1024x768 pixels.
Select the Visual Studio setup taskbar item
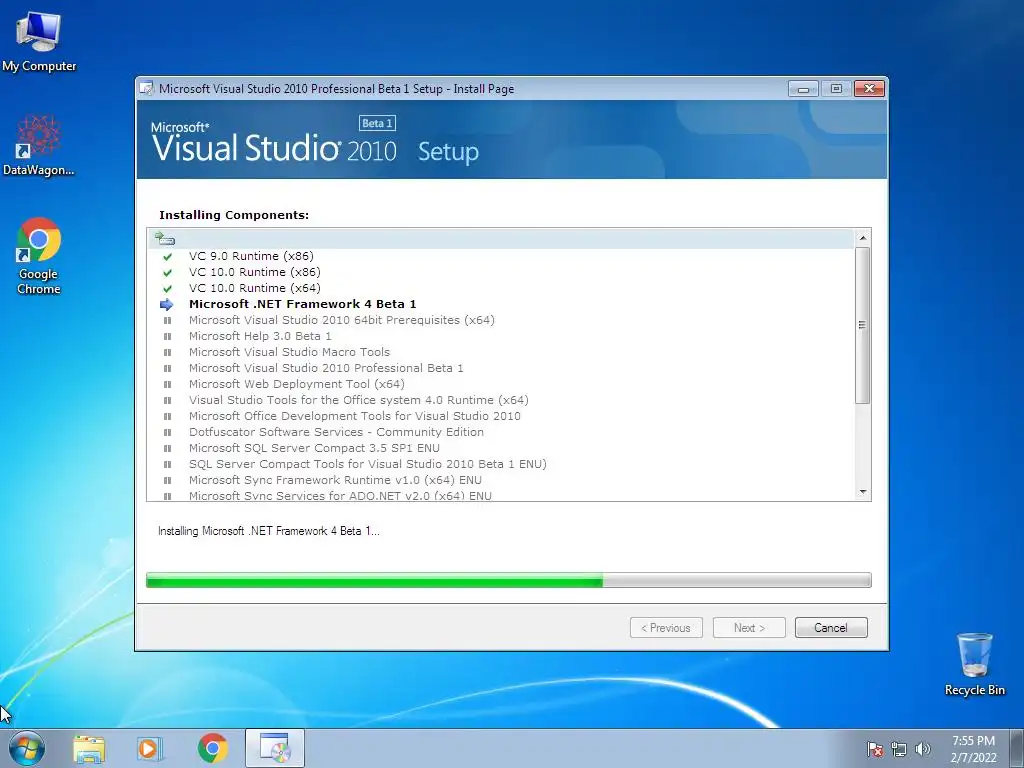[x=275, y=748]
